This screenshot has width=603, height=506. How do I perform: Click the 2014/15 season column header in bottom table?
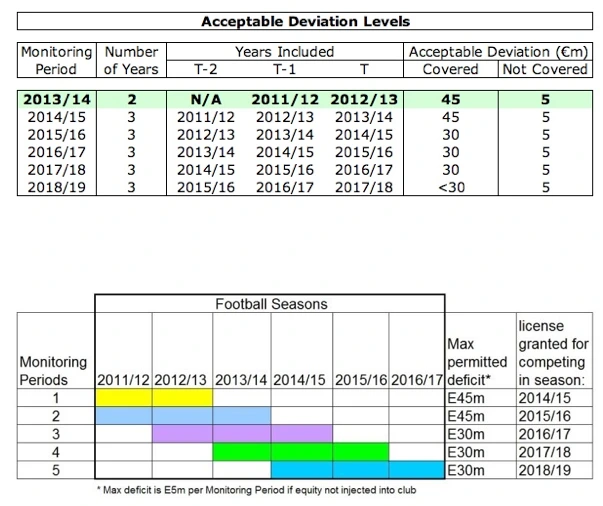click(299, 380)
